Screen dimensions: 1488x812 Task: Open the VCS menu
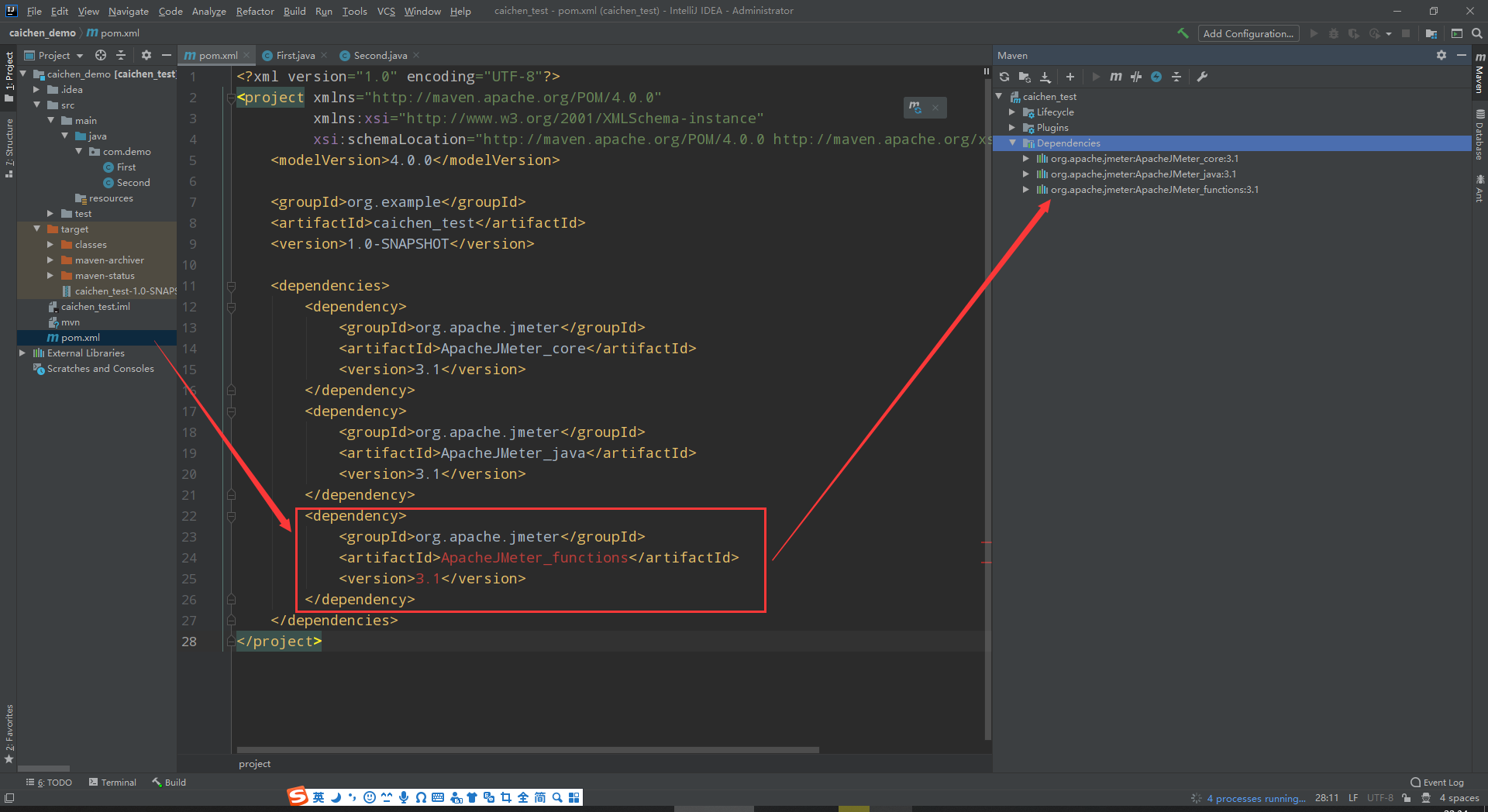pos(386,11)
